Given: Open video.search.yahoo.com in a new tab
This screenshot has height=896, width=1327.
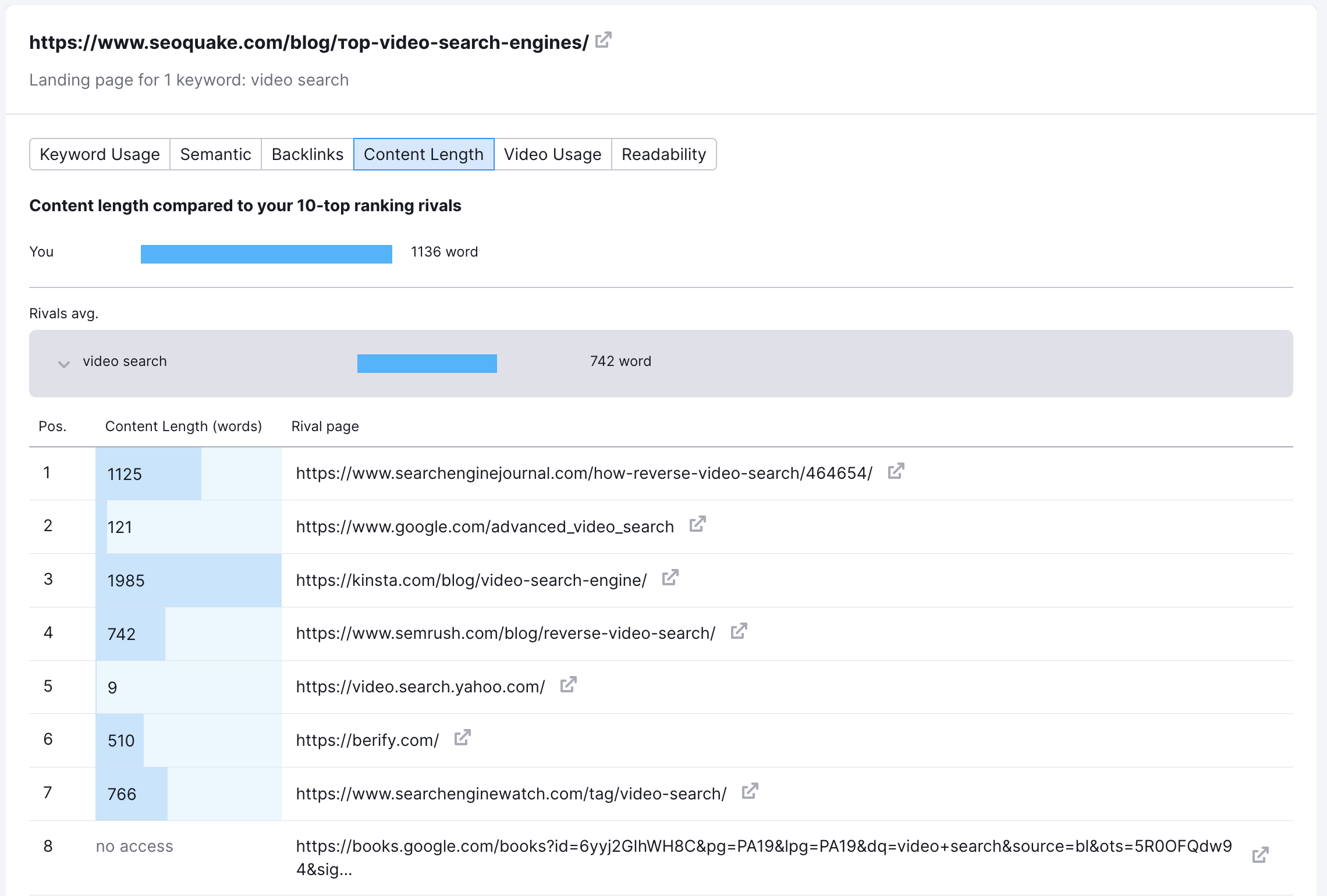Looking at the screenshot, I should 569,684.
